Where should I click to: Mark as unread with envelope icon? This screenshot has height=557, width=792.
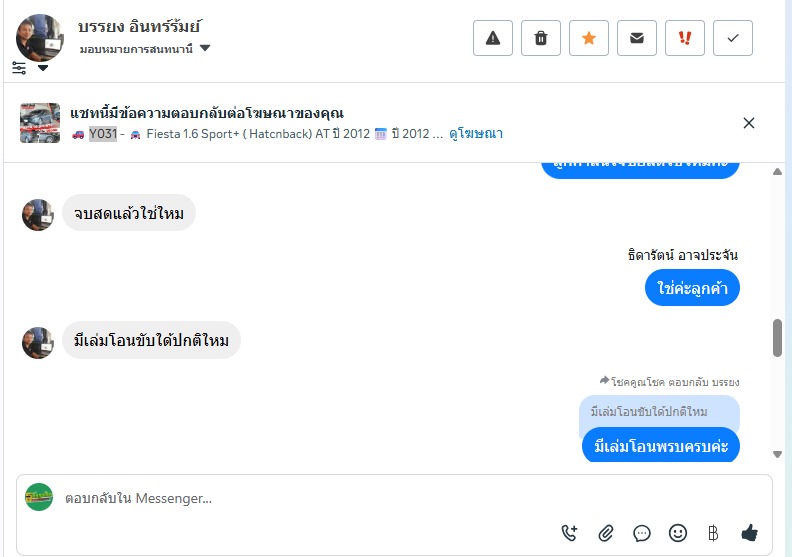coord(637,38)
